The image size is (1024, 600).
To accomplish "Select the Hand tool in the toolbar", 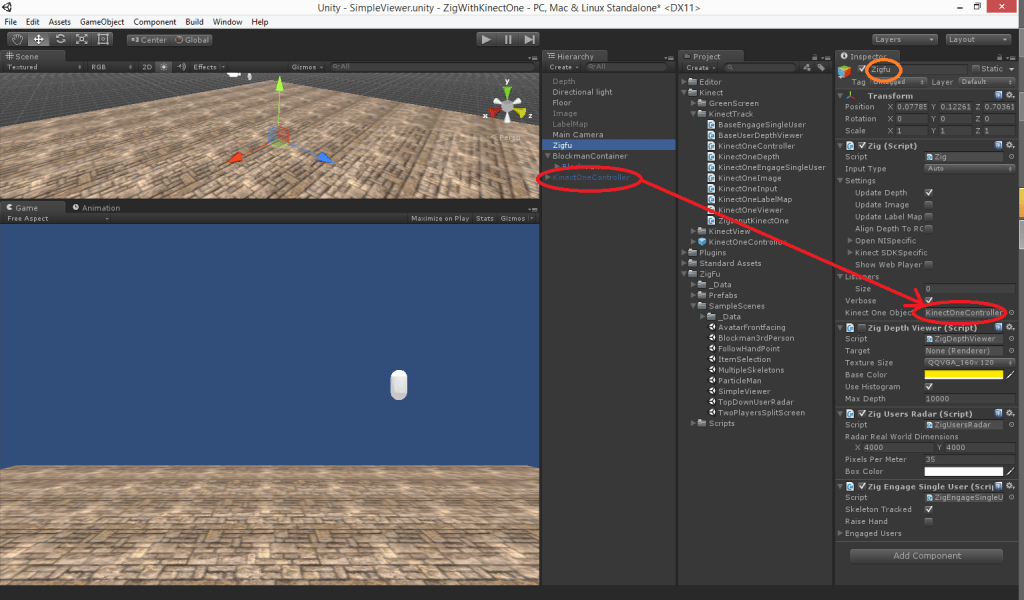I will point(17,40).
